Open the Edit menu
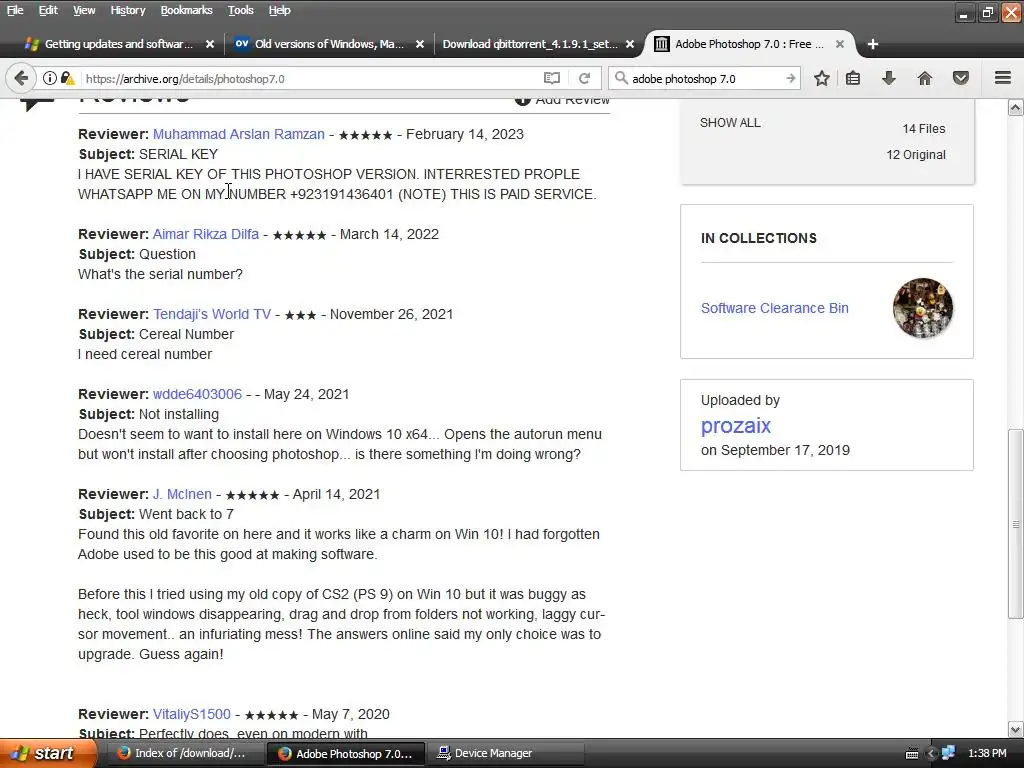 (48, 10)
